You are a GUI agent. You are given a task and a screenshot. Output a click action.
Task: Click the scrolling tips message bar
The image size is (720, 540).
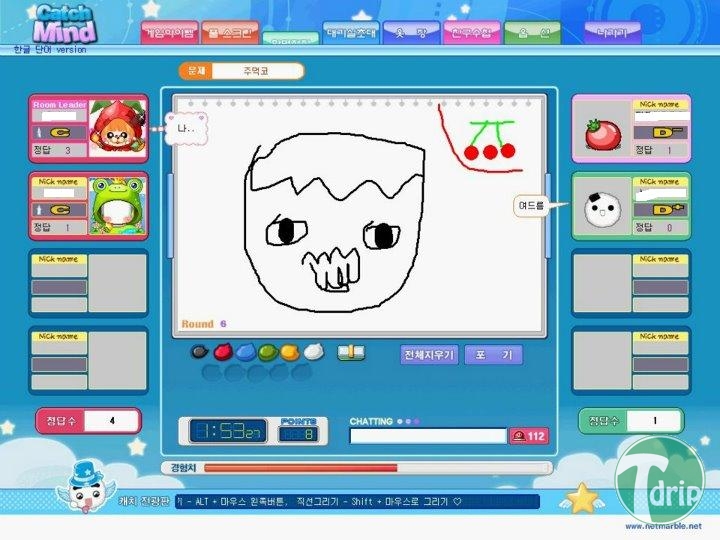[x=357, y=501]
